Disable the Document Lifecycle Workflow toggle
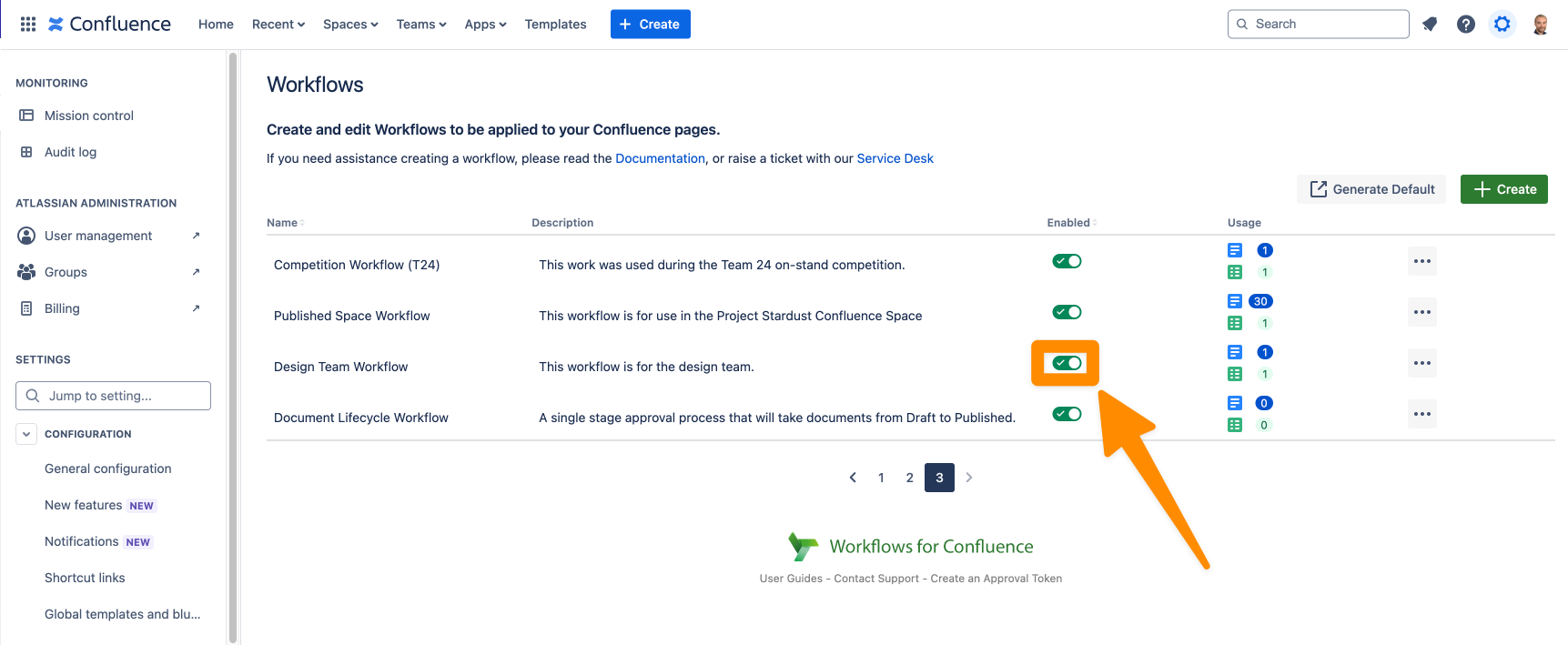Viewport: 1568px width, 645px height. click(1067, 414)
